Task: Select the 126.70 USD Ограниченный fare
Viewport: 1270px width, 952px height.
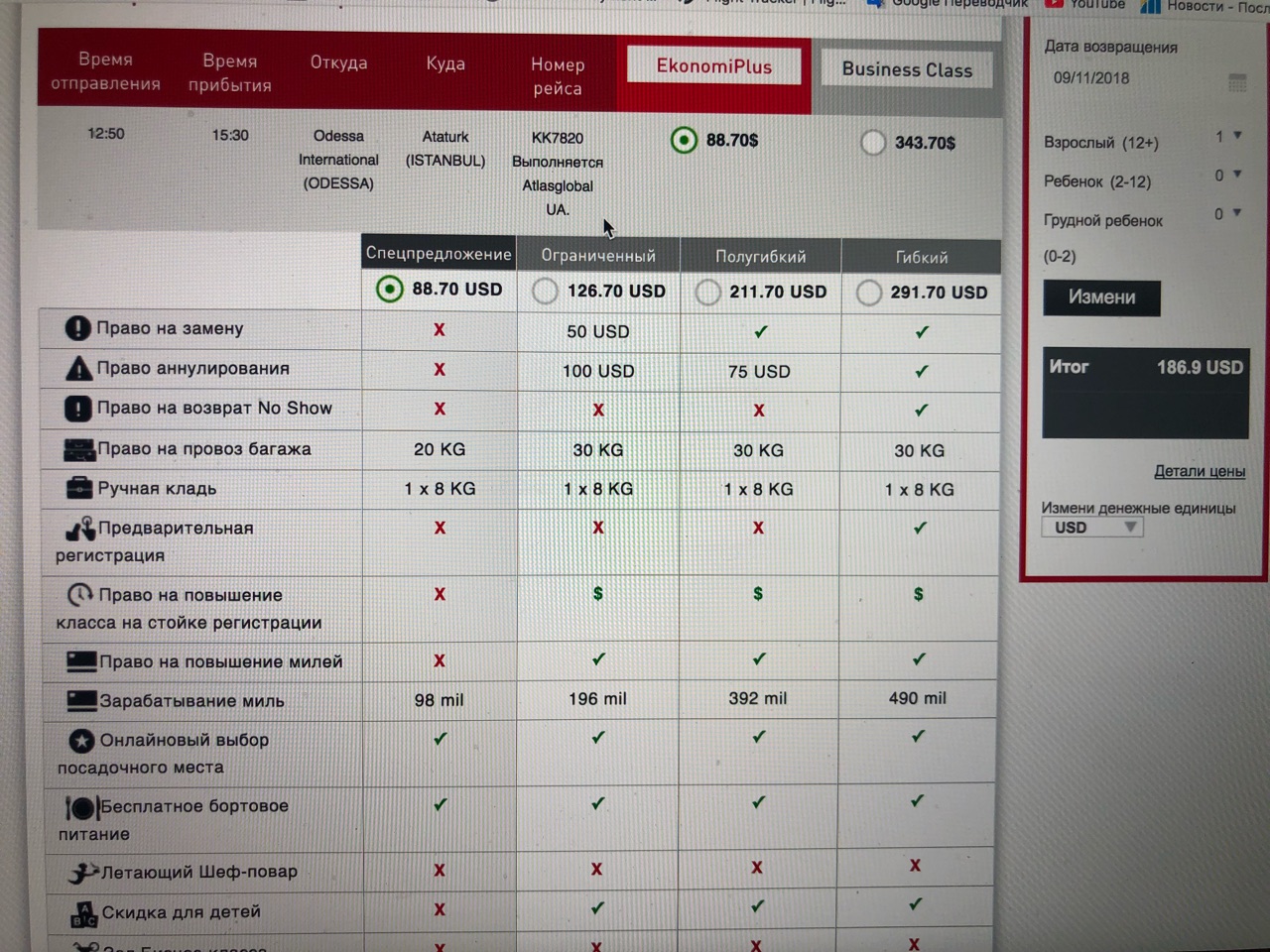Action: 545,292
